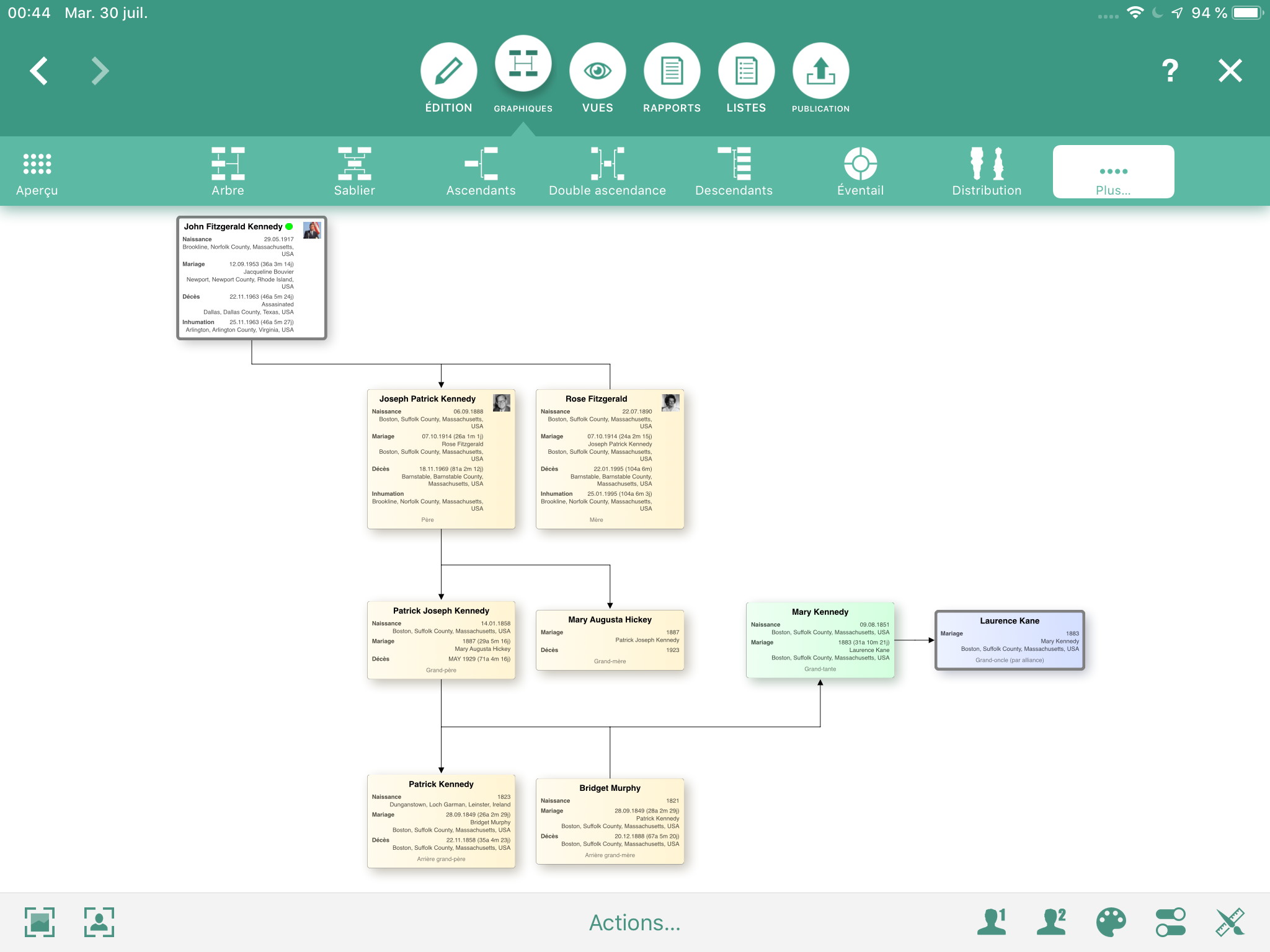The height and width of the screenshot is (952, 1270).
Task: Tap Joseph Patrick Kennedy's portrait photo
Action: pyautogui.click(x=502, y=403)
